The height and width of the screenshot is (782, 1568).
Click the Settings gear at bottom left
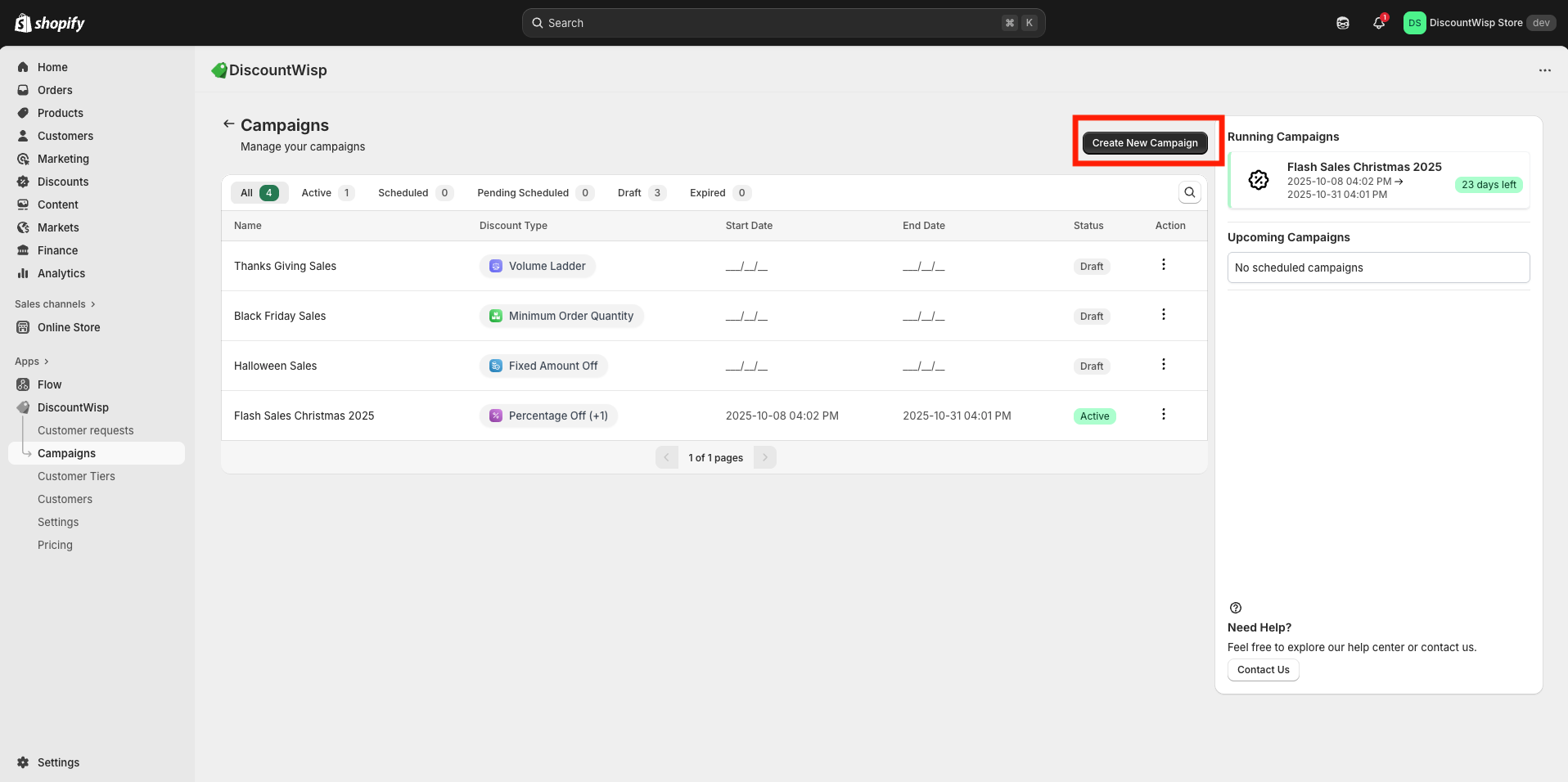point(23,762)
